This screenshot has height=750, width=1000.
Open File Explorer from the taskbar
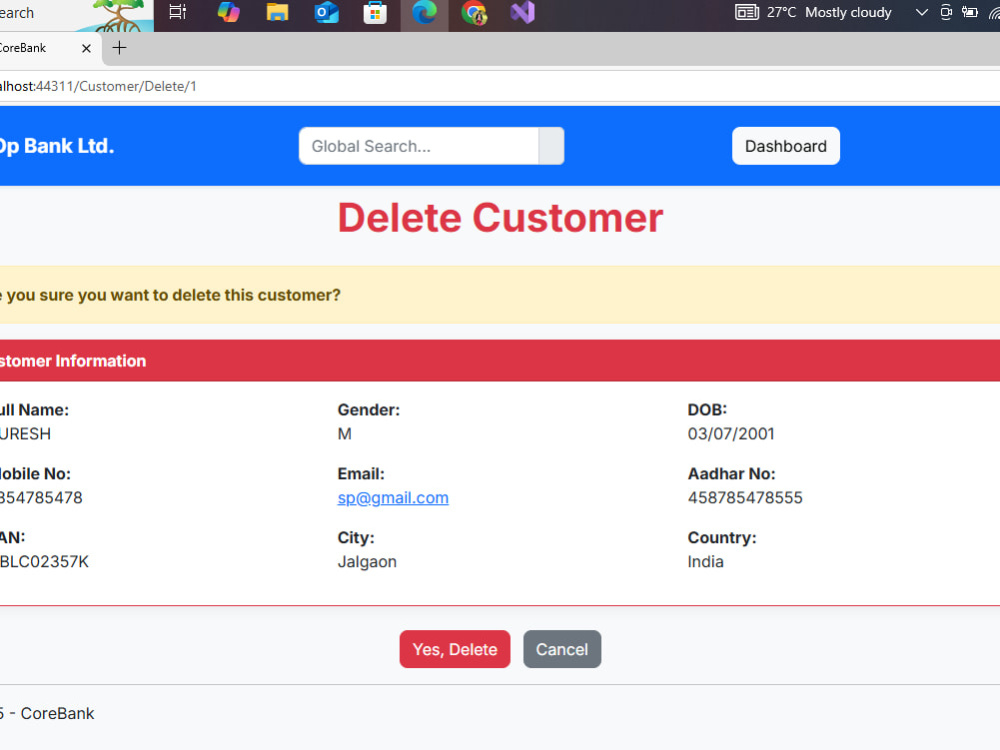coord(277,12)
